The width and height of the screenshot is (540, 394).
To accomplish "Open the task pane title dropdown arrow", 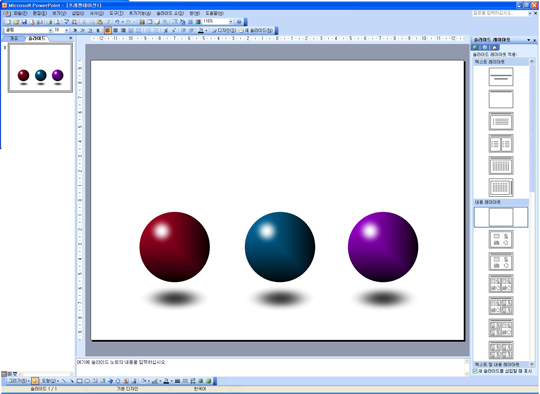I will click(529, 40).
